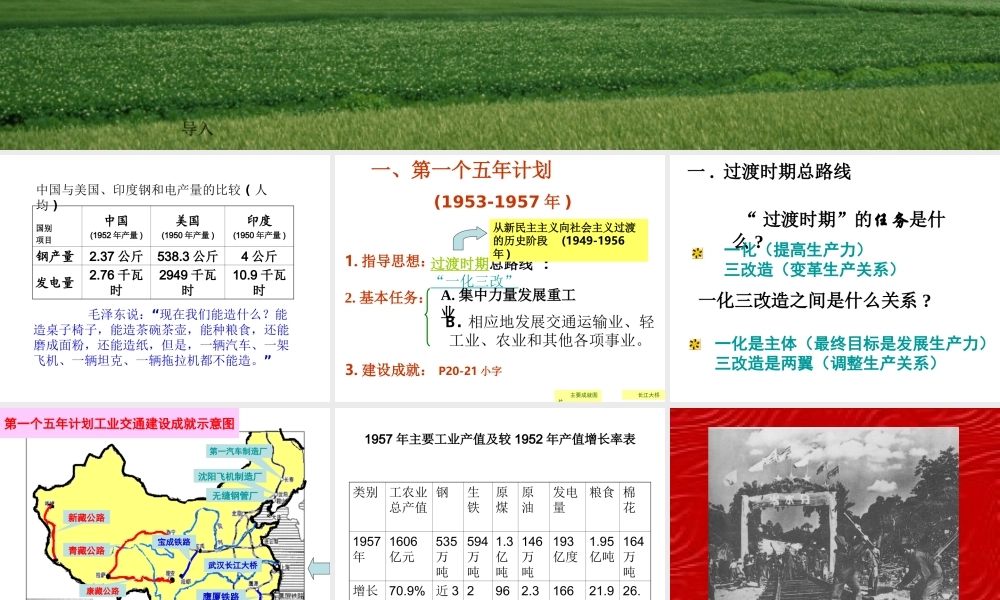Screen dimensions: 1000x600
Task: Click the cell 70.9% in 增长 row
Action: (408, 591)
